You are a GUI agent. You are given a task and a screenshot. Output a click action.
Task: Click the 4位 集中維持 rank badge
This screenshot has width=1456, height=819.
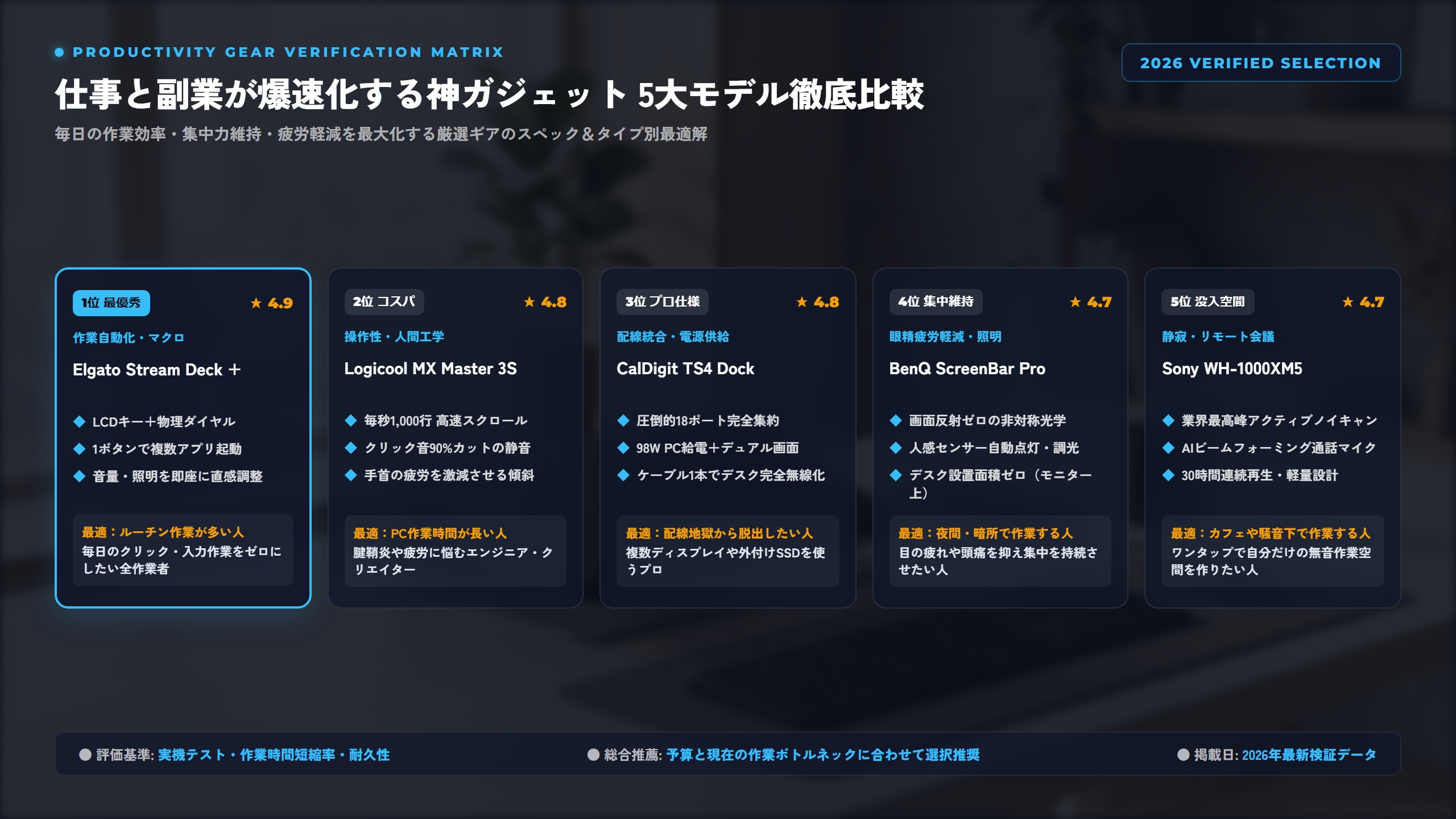coord(936,301)
